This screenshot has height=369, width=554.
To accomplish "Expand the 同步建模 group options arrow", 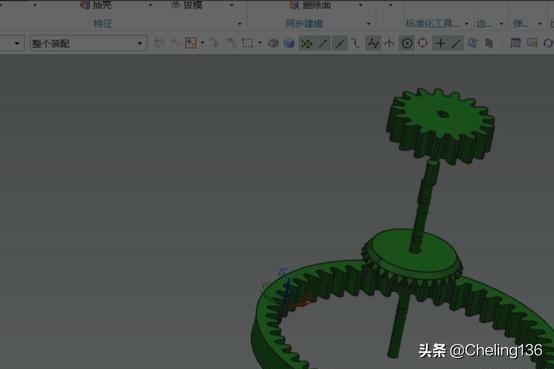I will tap(369, 24).
